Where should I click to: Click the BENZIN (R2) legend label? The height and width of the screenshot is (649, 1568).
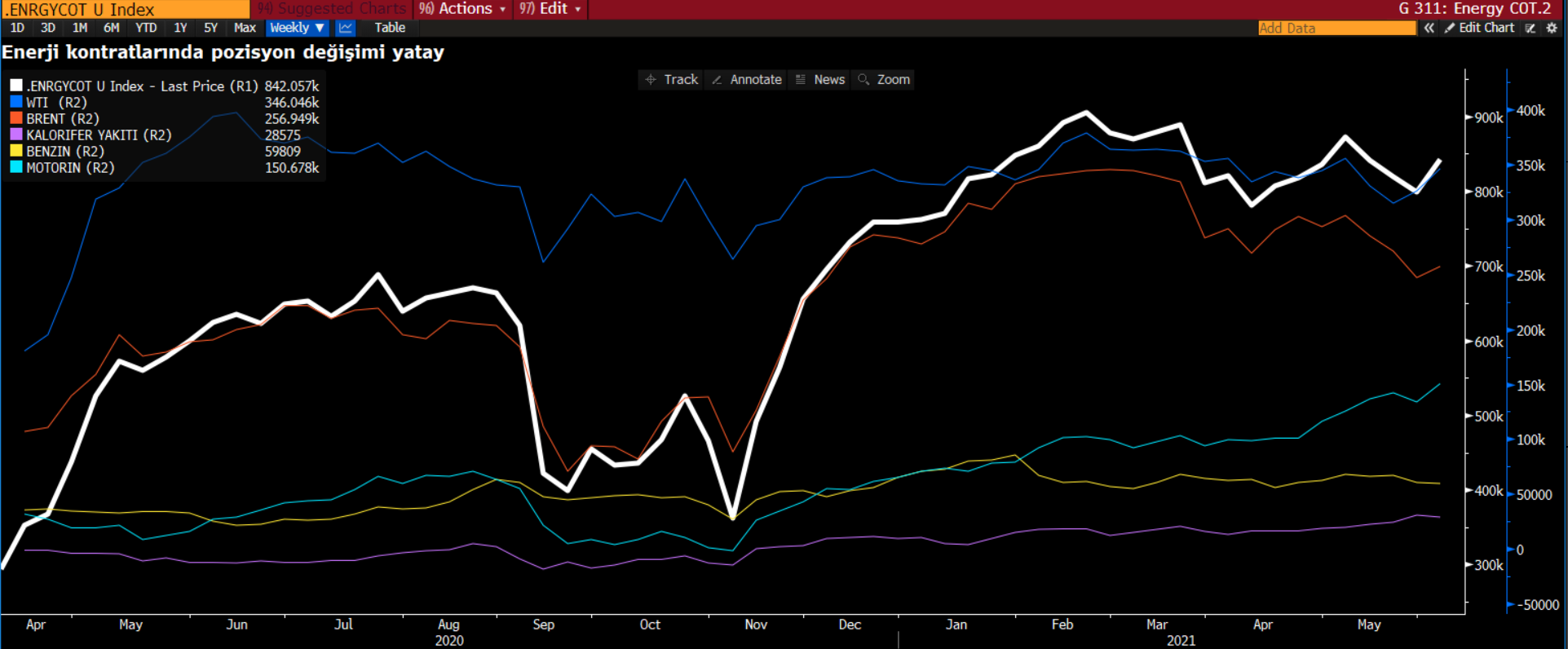[65, 152]
